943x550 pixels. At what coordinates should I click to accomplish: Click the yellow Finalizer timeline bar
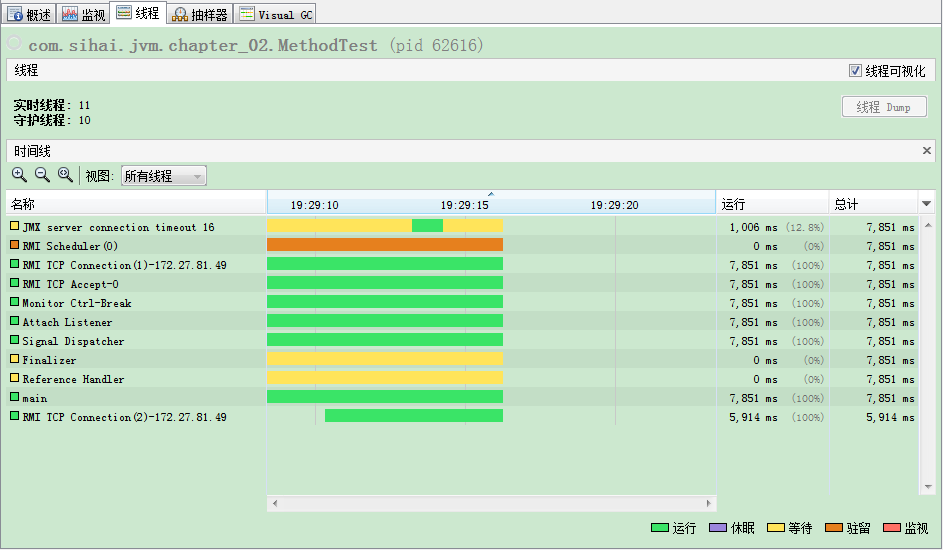(x=385, y=359)
